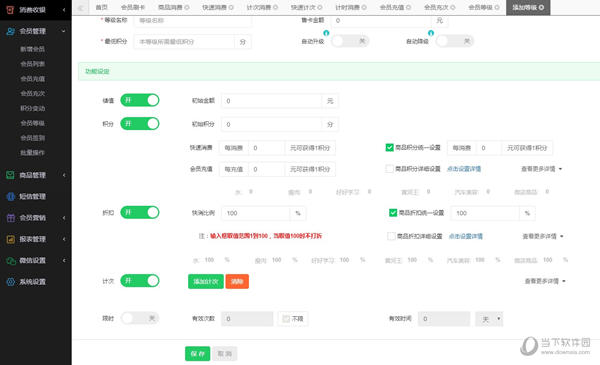The image size is (600, 365).
Task: Close the 商品消费 tab via its x icon
Action: (187, 7)
